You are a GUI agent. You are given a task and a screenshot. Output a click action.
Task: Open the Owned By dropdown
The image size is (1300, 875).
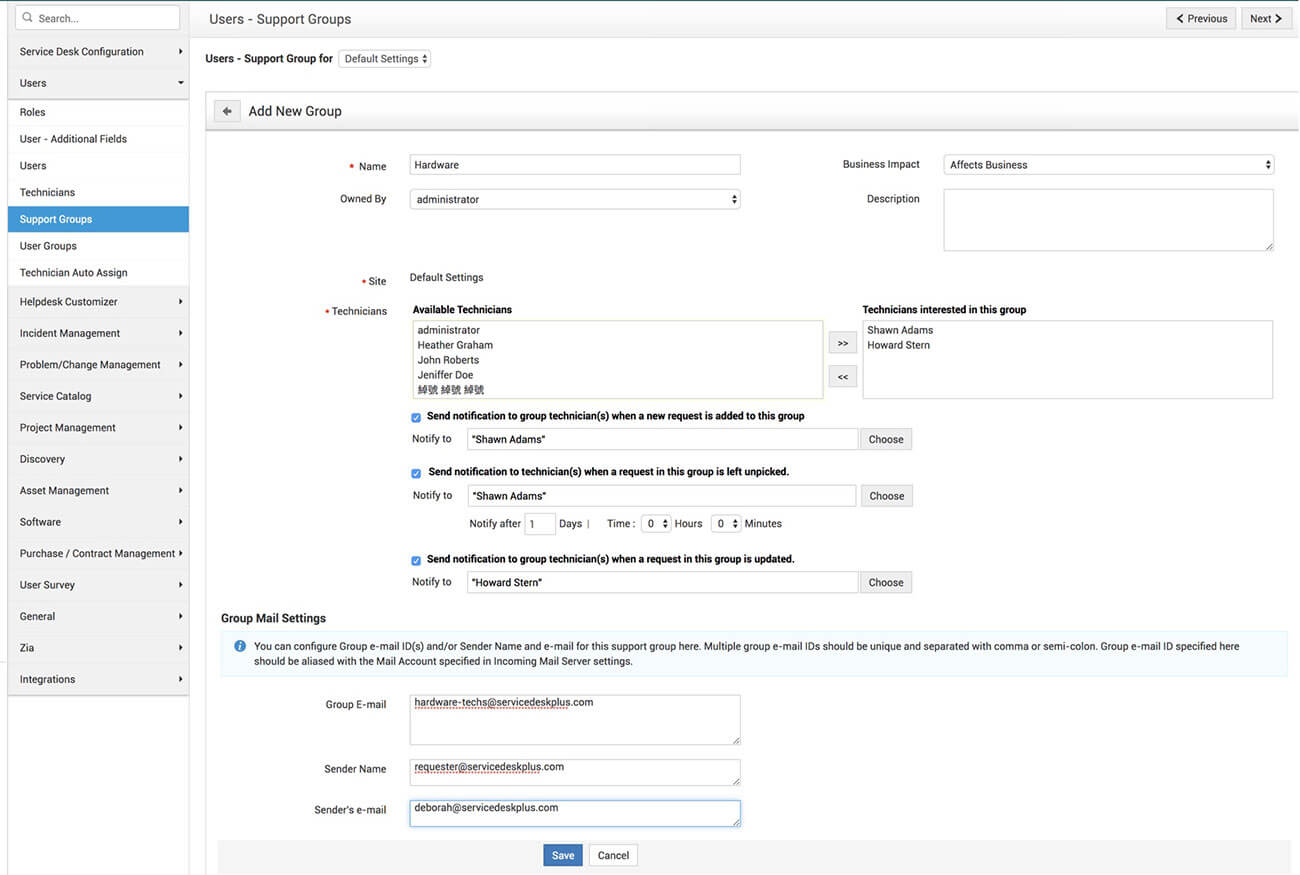click(x=574, y=199)
